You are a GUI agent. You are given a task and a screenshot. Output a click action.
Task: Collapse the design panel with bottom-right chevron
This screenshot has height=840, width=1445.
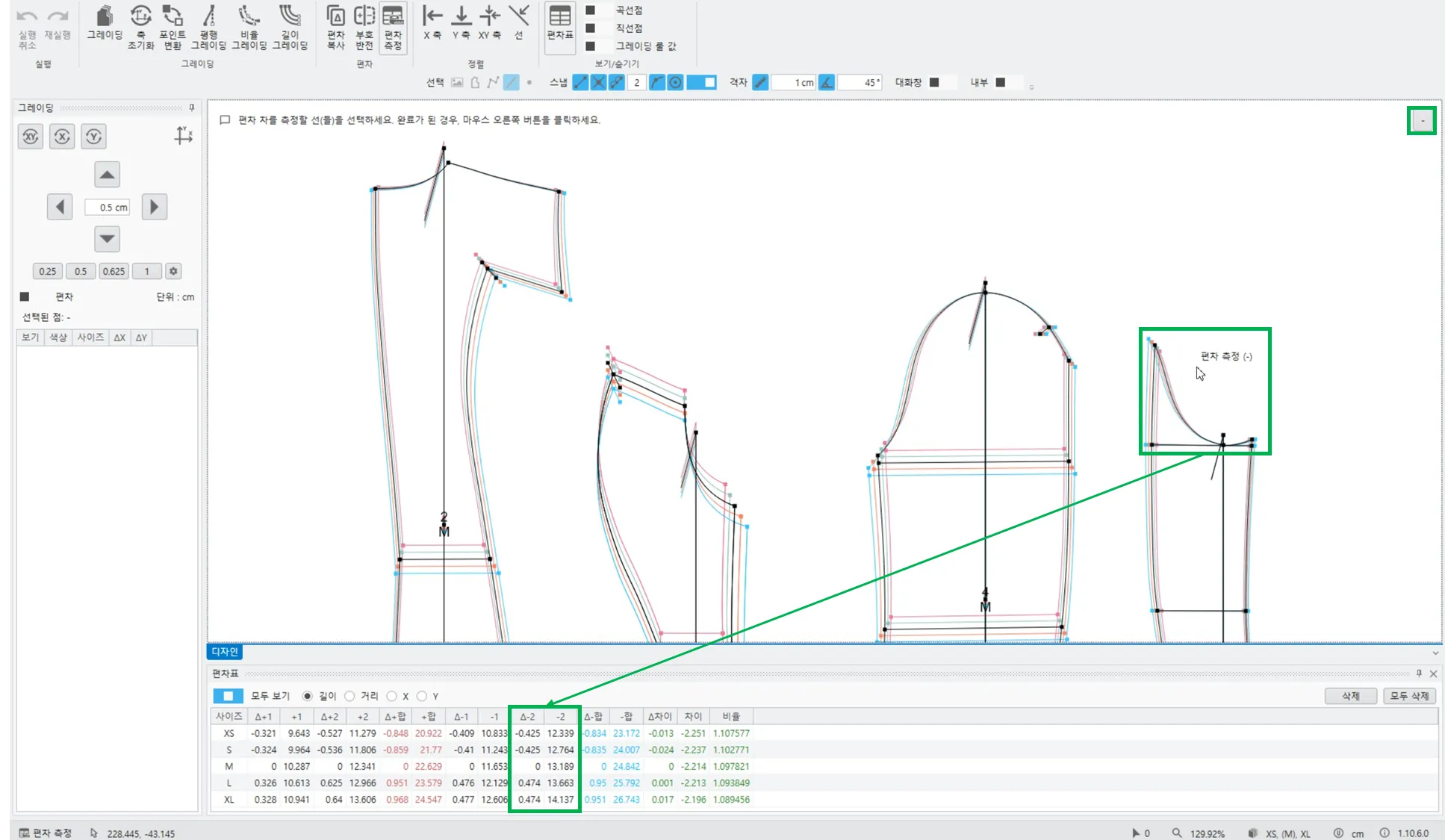click(1435, 653)
